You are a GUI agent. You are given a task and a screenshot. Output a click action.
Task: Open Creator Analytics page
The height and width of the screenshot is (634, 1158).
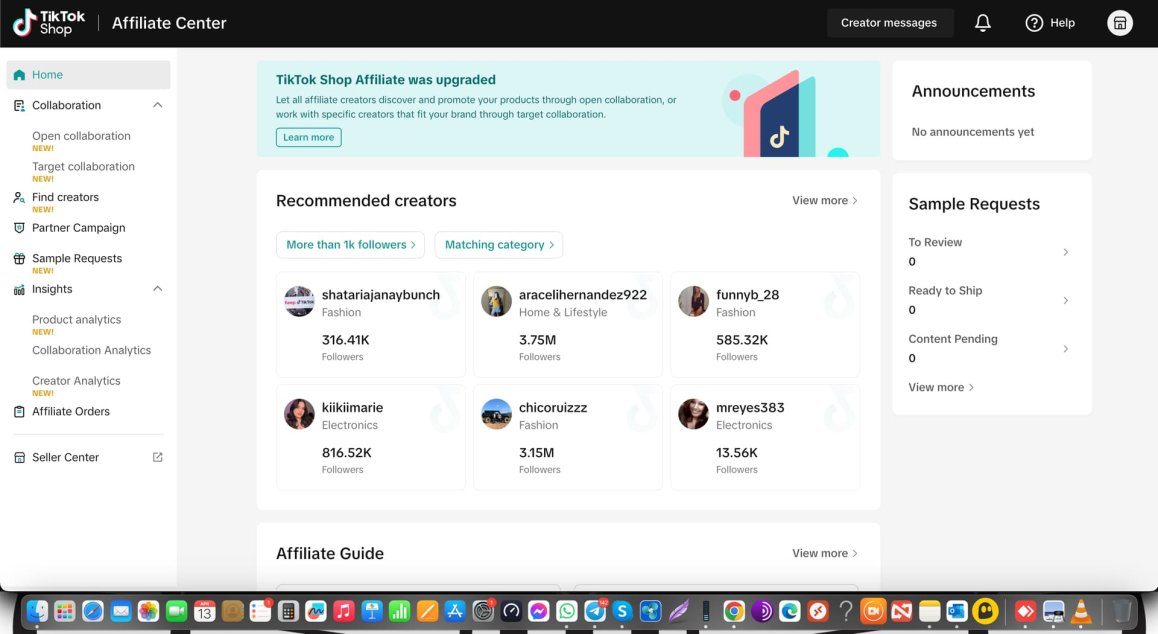[76, 381]
